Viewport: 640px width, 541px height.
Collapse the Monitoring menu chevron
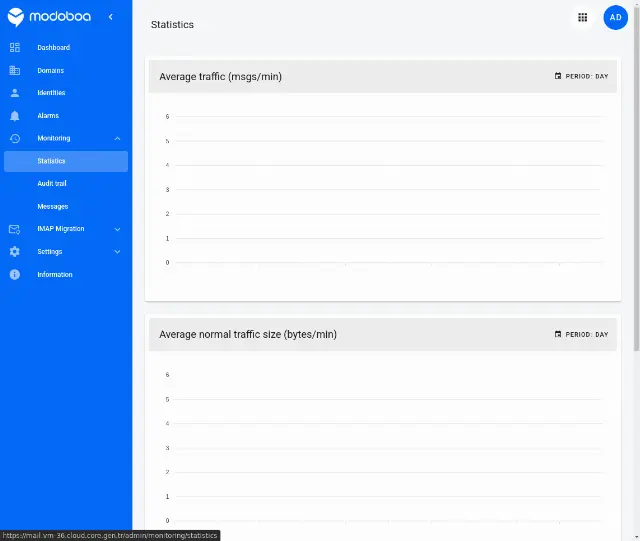coord(118,138)
